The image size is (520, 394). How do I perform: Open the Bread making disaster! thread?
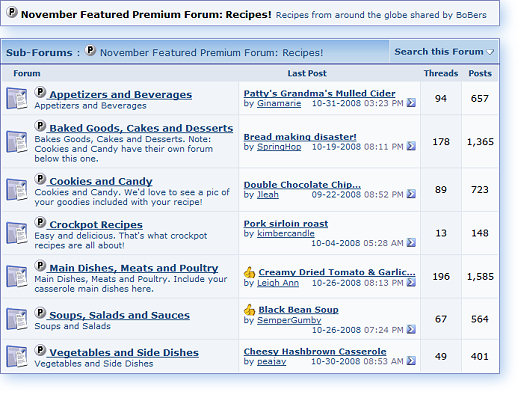pos(300,137)
